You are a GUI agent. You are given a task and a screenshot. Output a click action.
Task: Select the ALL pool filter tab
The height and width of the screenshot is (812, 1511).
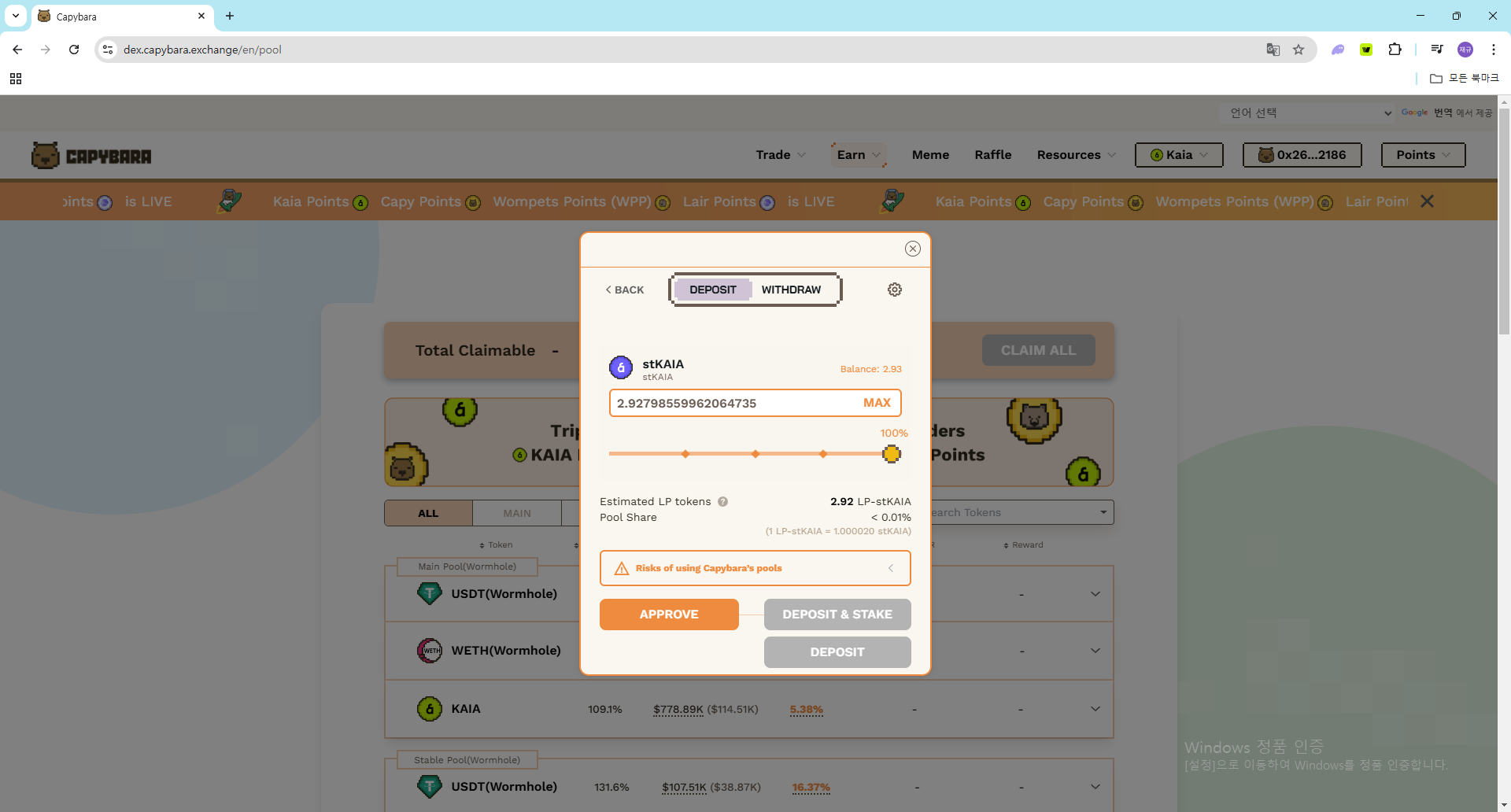(428, 513)
